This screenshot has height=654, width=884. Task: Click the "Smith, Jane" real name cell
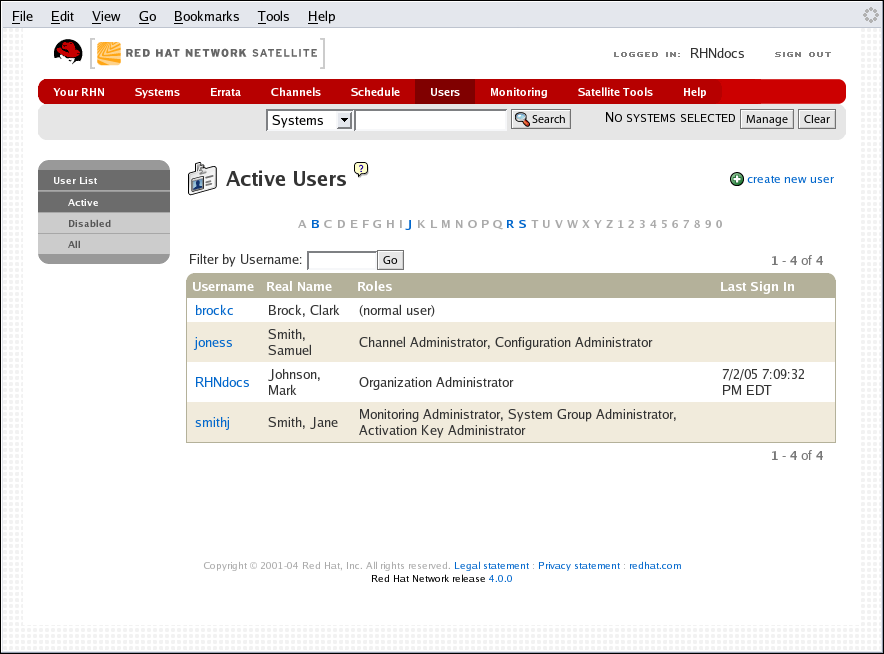[x=303, y=423]
